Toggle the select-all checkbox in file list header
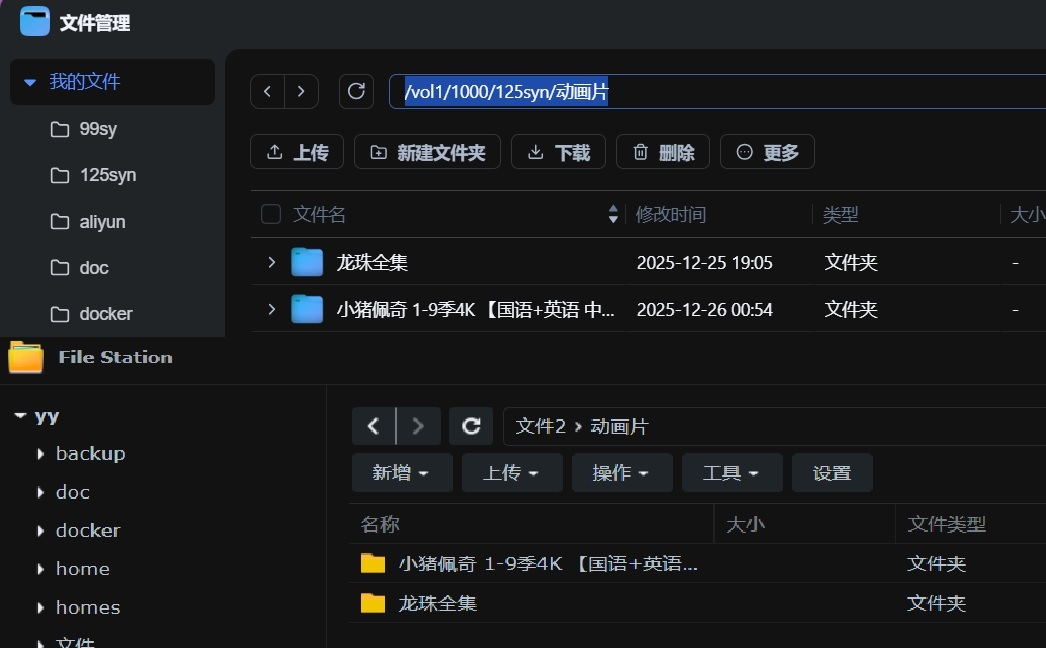This screenshot has height=648, width=1046. point(269,213)
